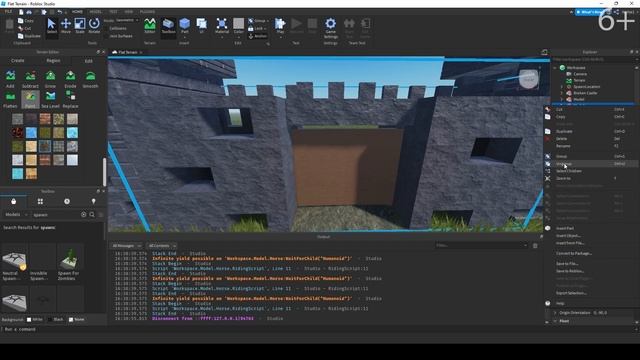Open Toolbox Recent clock icon
The image size is (640, 360).
coord(67,201)
